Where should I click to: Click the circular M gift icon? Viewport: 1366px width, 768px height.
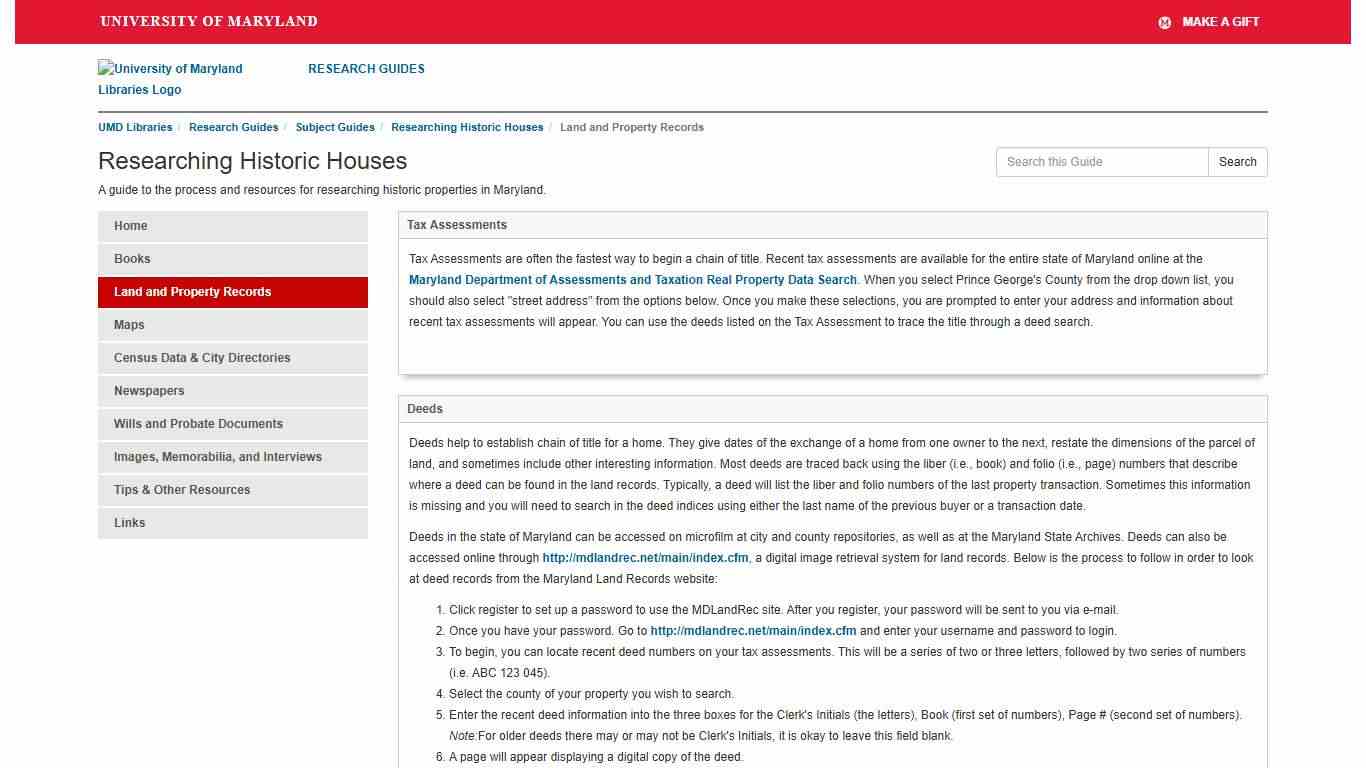[x=1164, y=22]
